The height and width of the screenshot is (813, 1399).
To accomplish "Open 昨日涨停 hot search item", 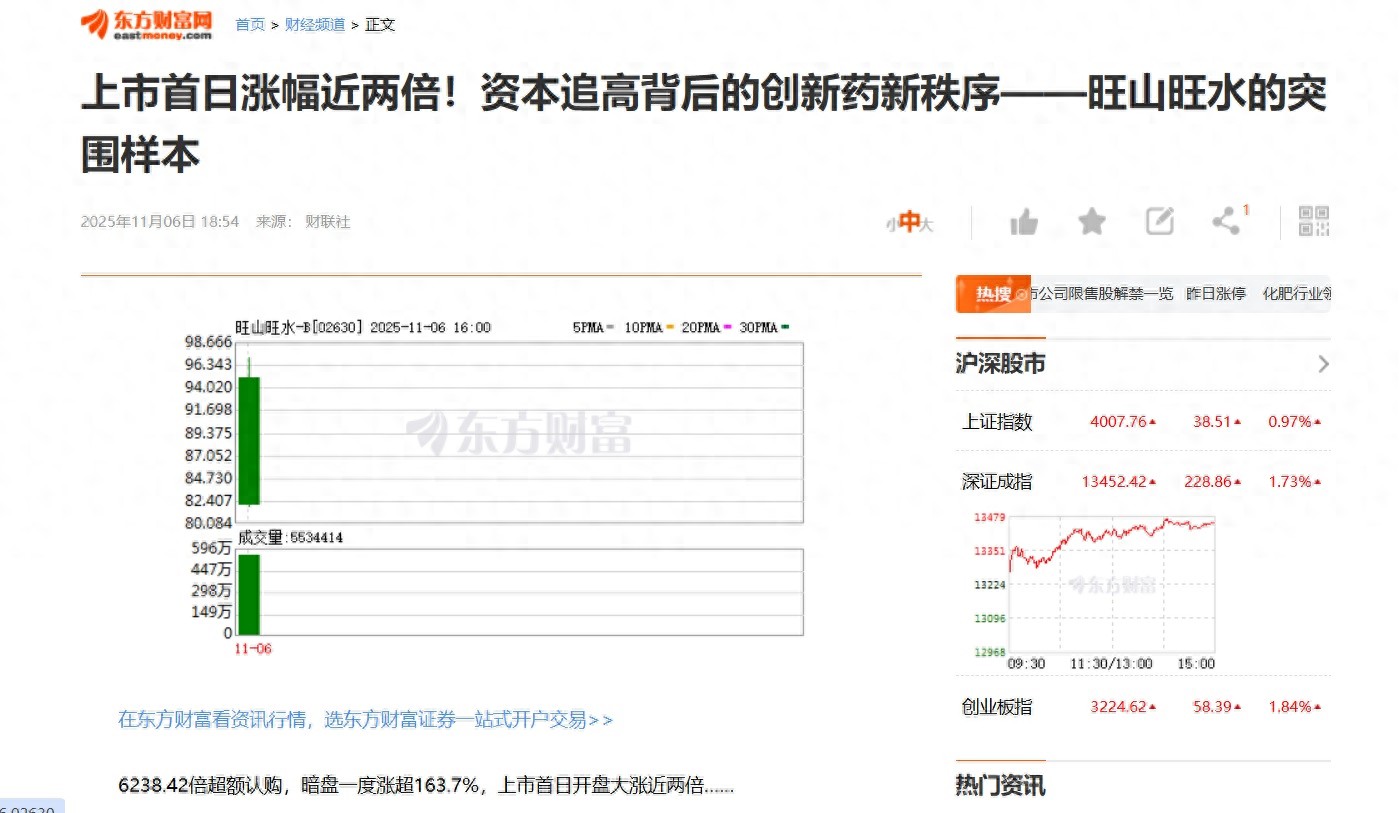I will pyautogui.click(x=1216, y=294).
